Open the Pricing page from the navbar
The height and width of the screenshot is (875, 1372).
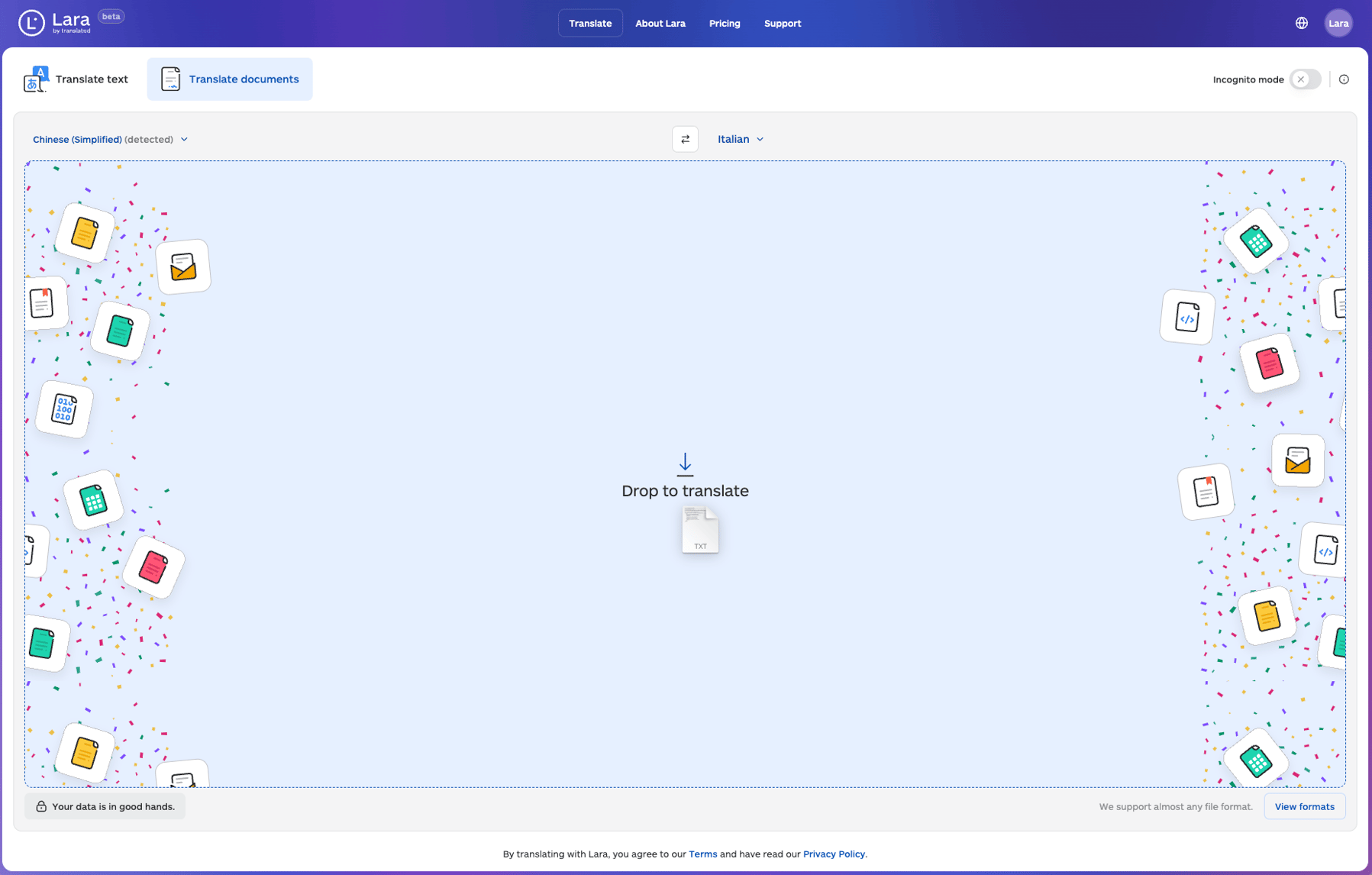[x=724, y=23]
